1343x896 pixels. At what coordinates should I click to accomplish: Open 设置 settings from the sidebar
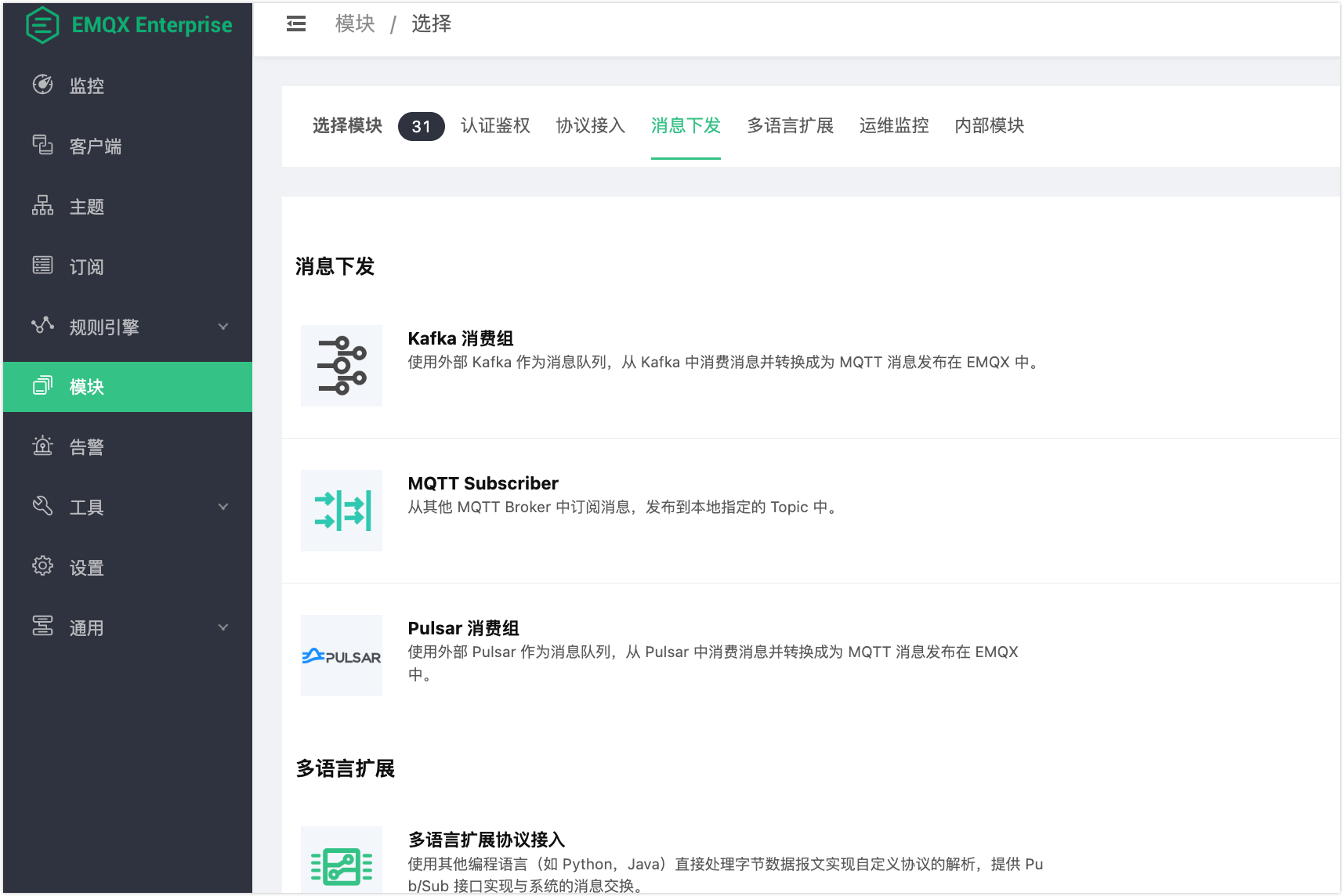(x=86, y=568)
